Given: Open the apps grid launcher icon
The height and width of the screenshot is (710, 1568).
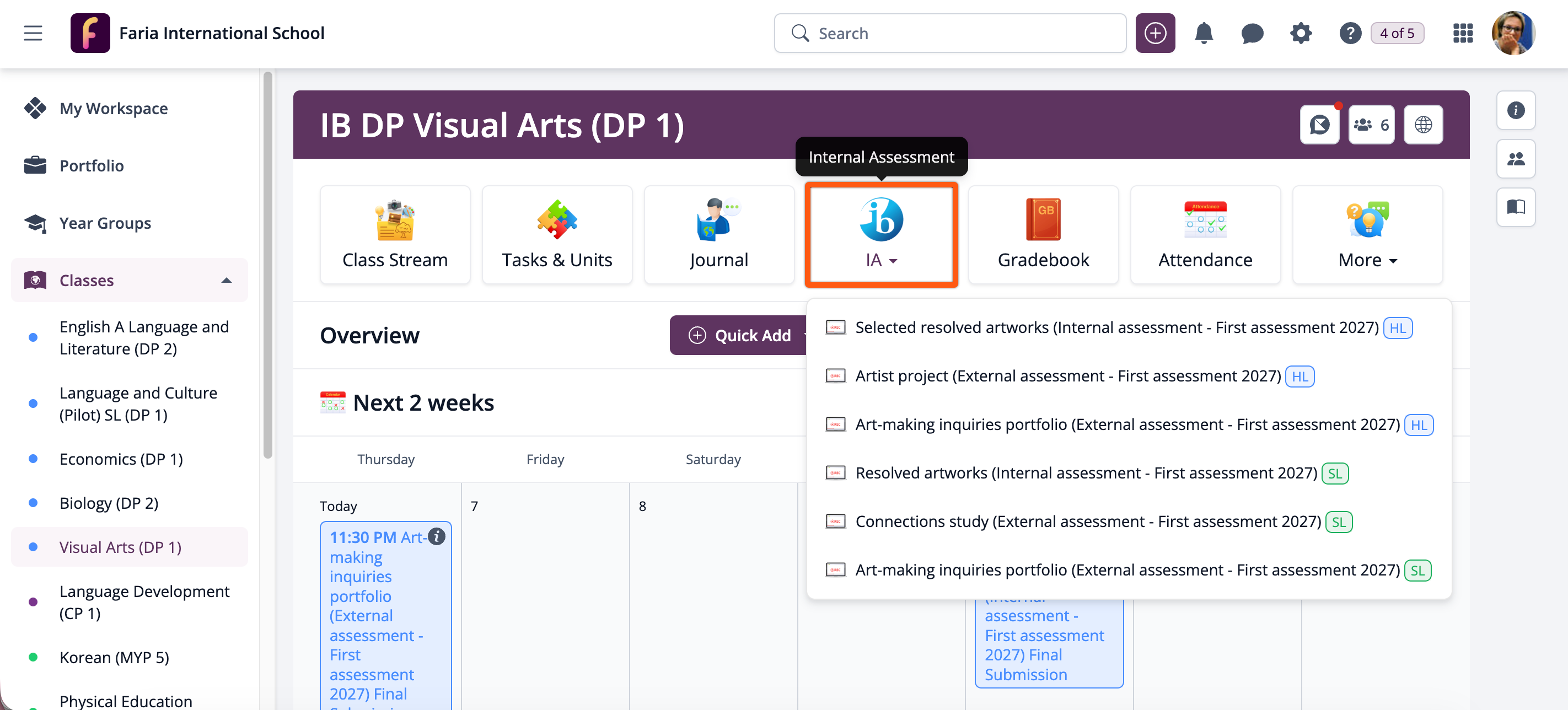Looking at the screenshot, I should (x=1463, y=33).
